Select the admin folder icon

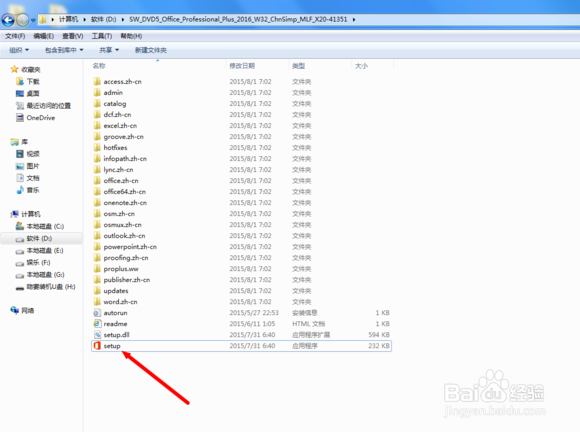click(97, 92)
